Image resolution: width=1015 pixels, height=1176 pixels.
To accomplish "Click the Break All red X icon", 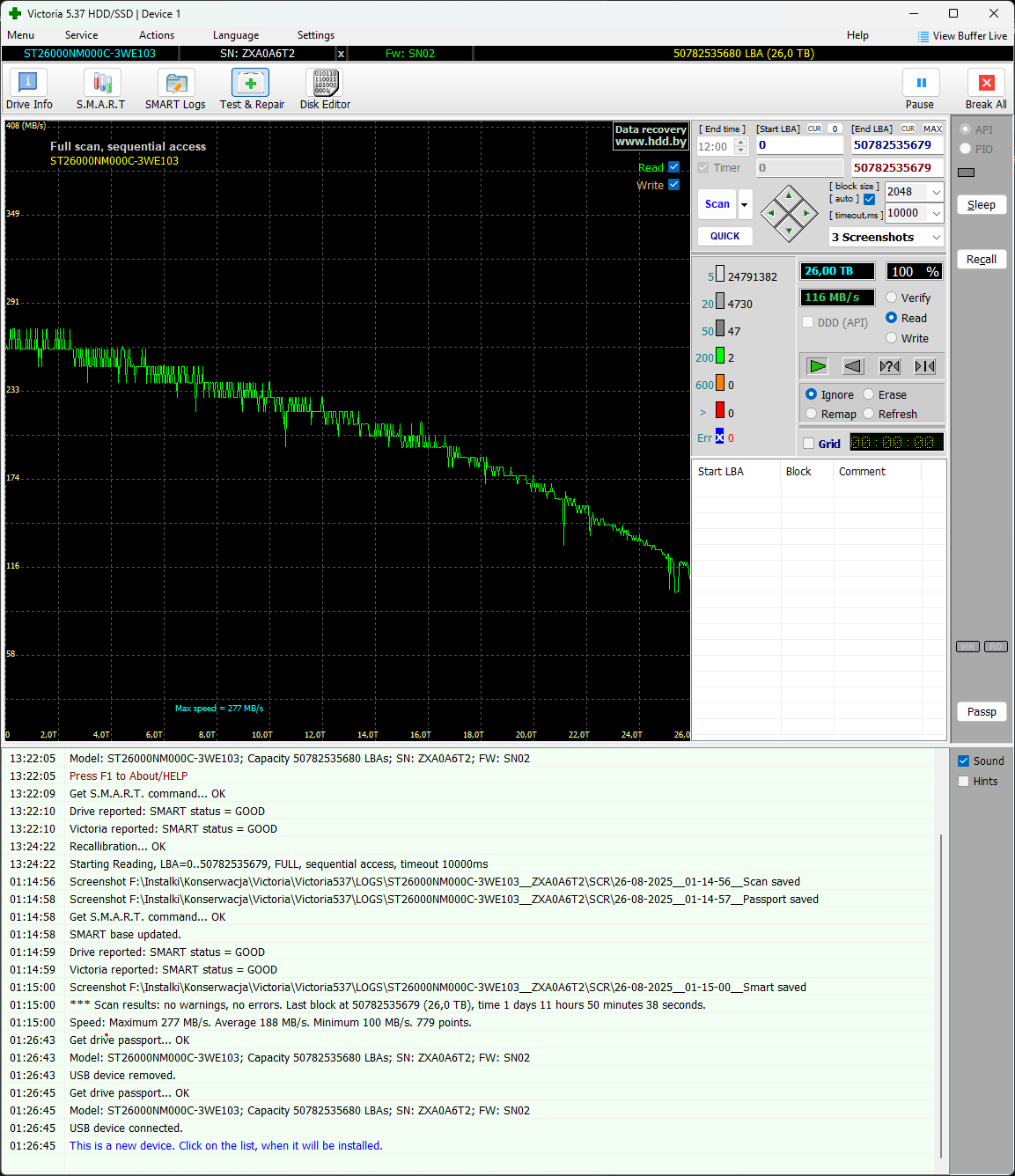I will point(986,83).
